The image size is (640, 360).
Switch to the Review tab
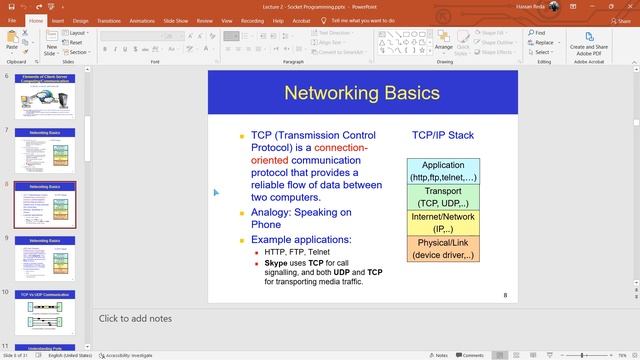(204, 20)
